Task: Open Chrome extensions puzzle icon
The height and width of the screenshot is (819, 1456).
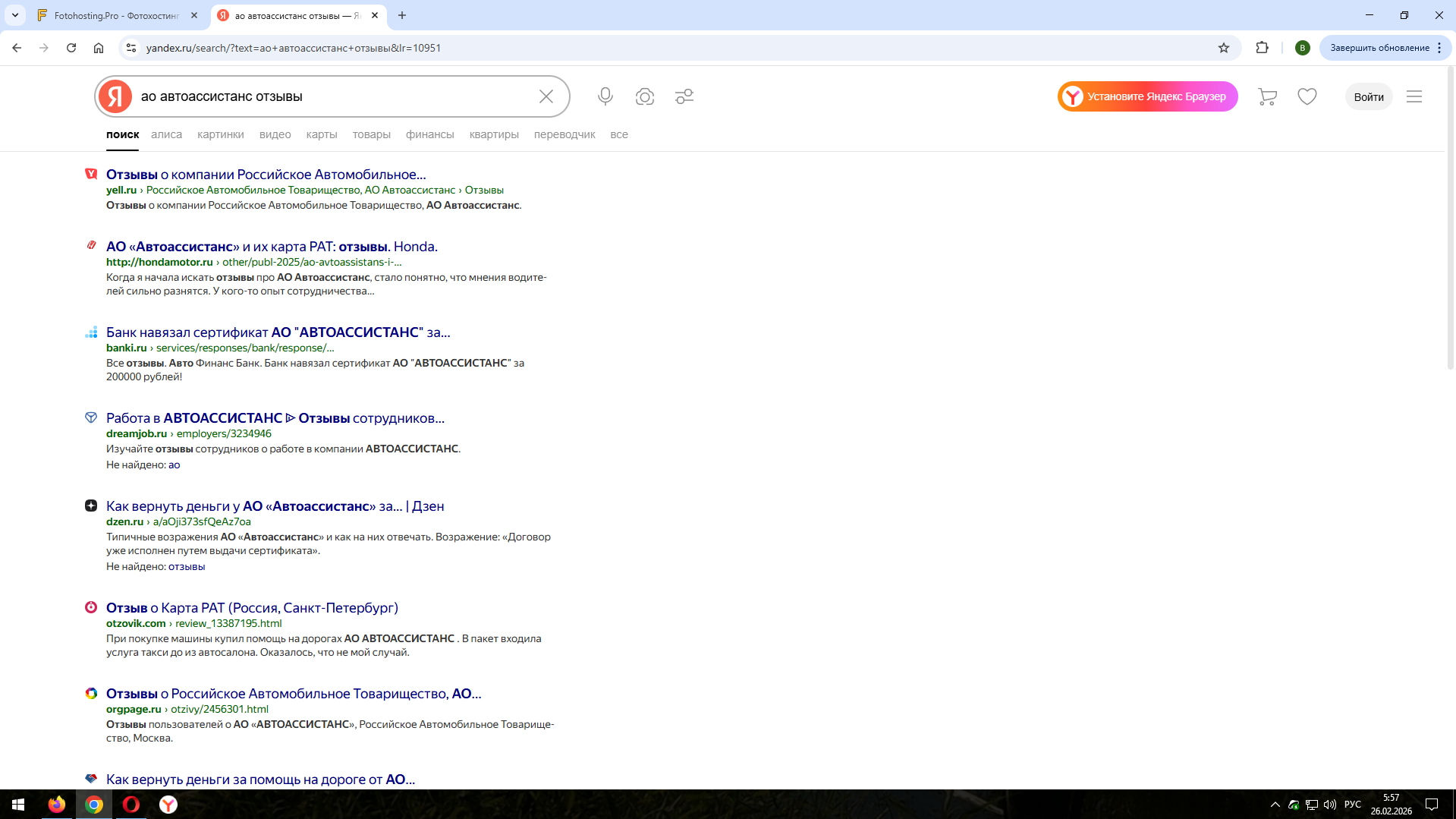Action: pyautogui.click(x=1263, y=48)
